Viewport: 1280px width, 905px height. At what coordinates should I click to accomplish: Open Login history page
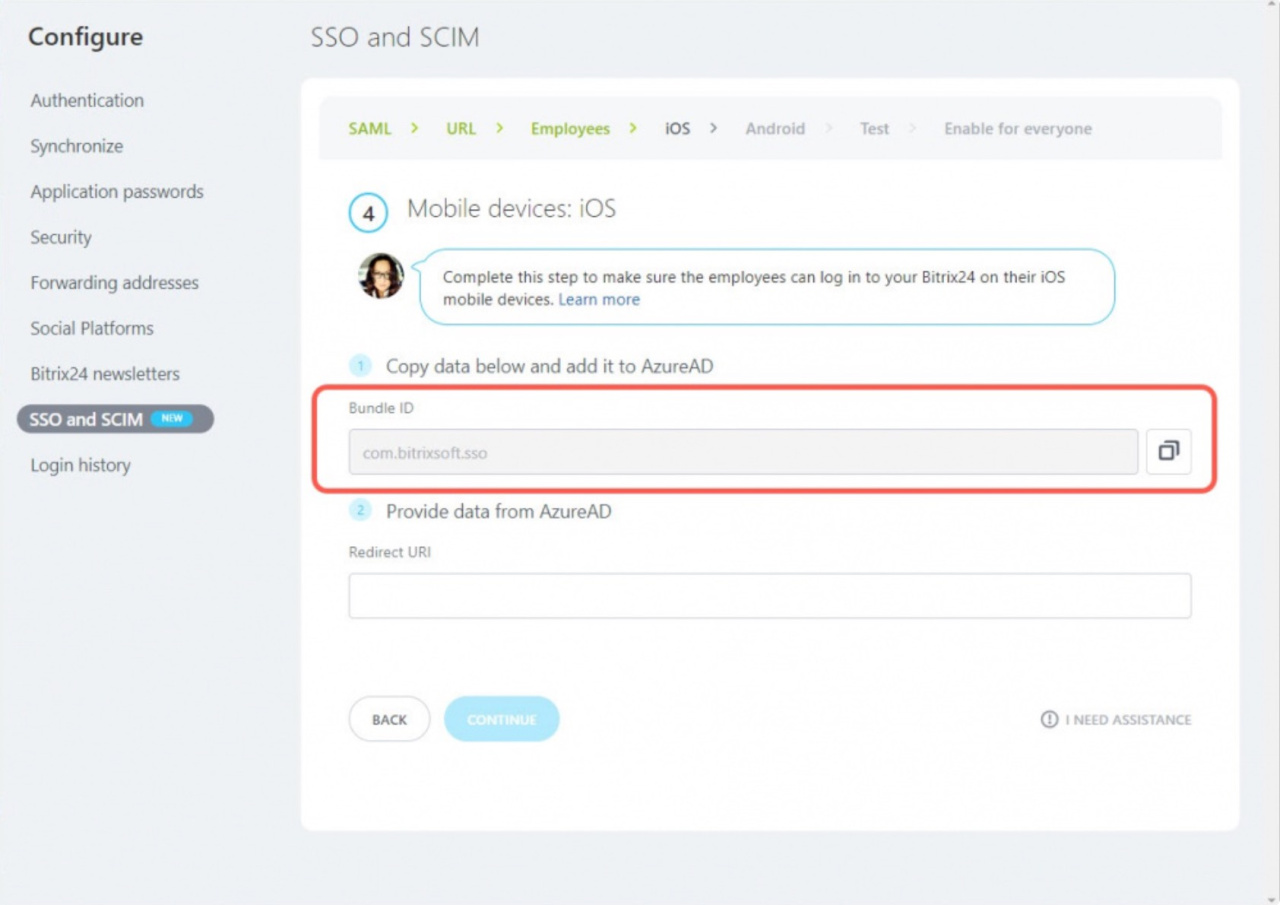coord(81,465)
